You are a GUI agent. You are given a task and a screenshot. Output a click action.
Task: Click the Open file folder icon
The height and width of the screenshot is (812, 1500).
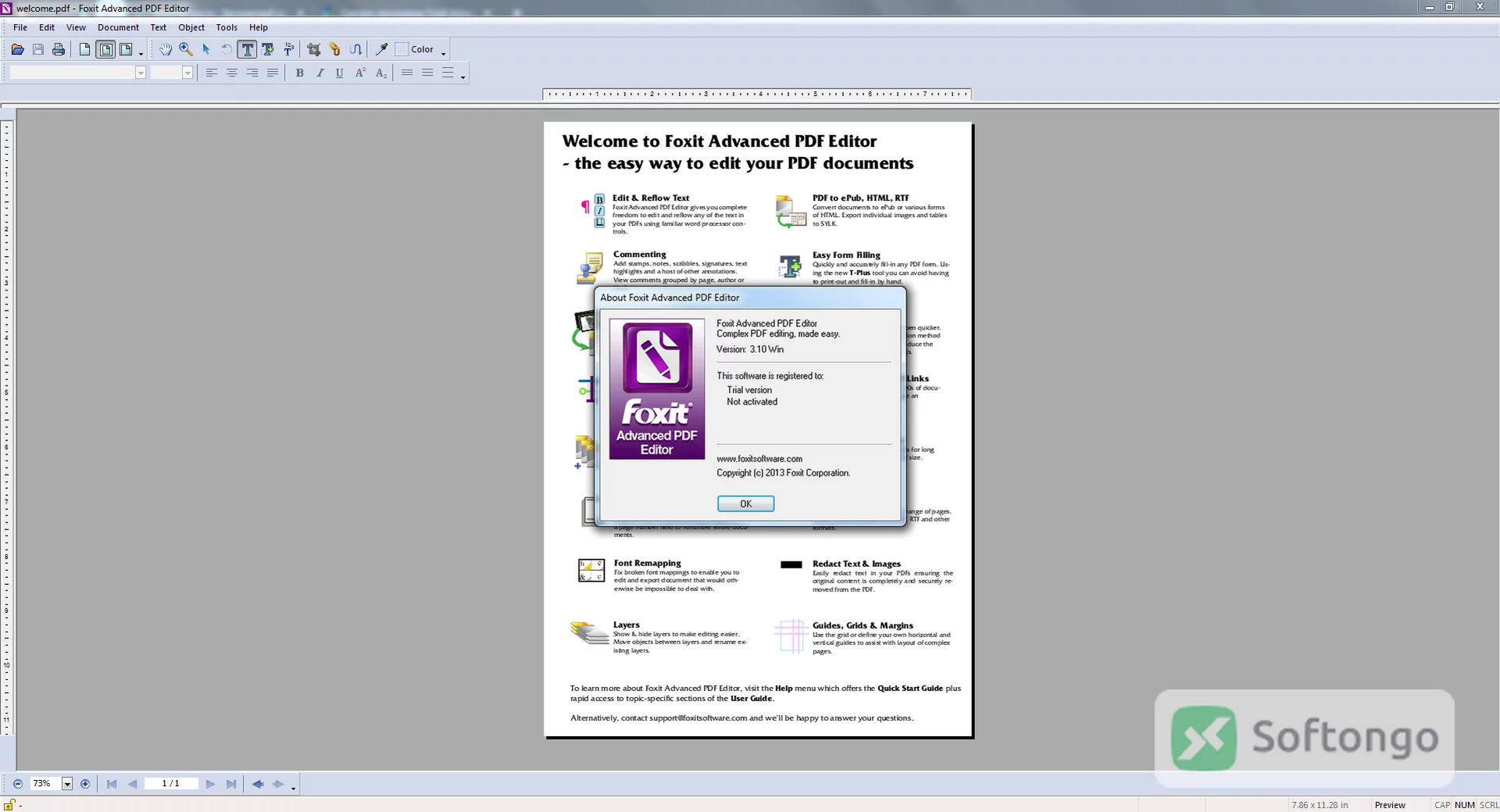[17, 49]
